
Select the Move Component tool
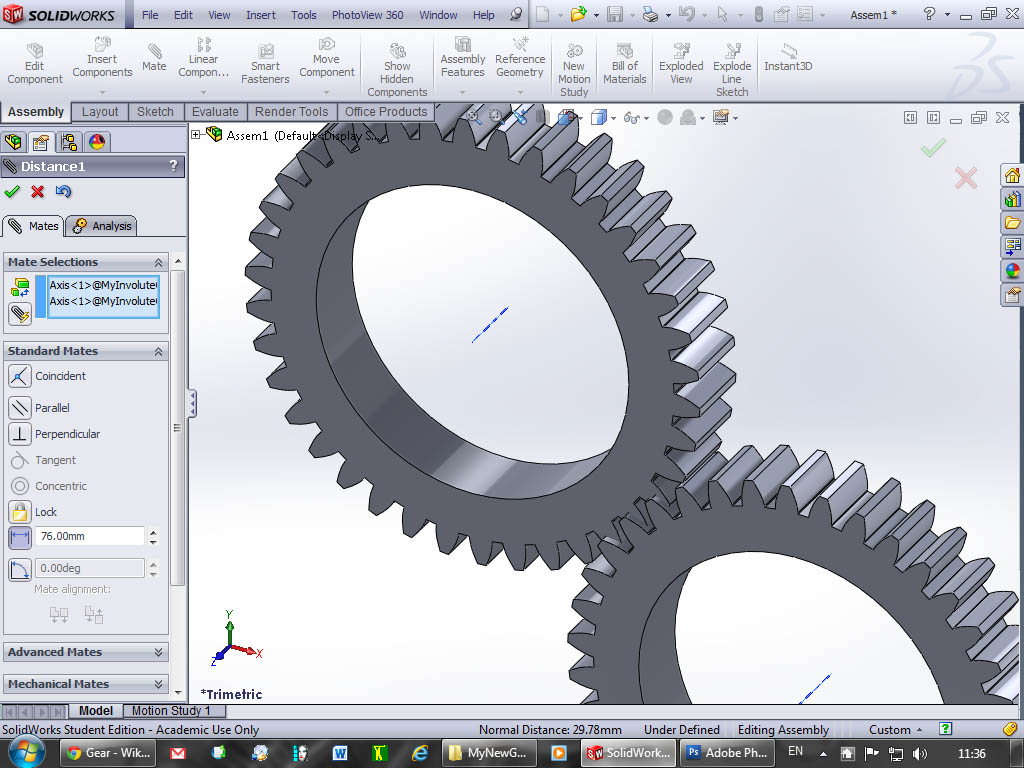pyautogui.click(x=327, y=57)
